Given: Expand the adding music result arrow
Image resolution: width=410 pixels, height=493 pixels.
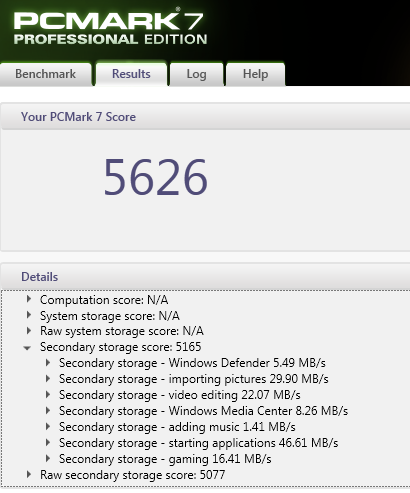Looking at the screenshot, I should [x=48, y=427].
